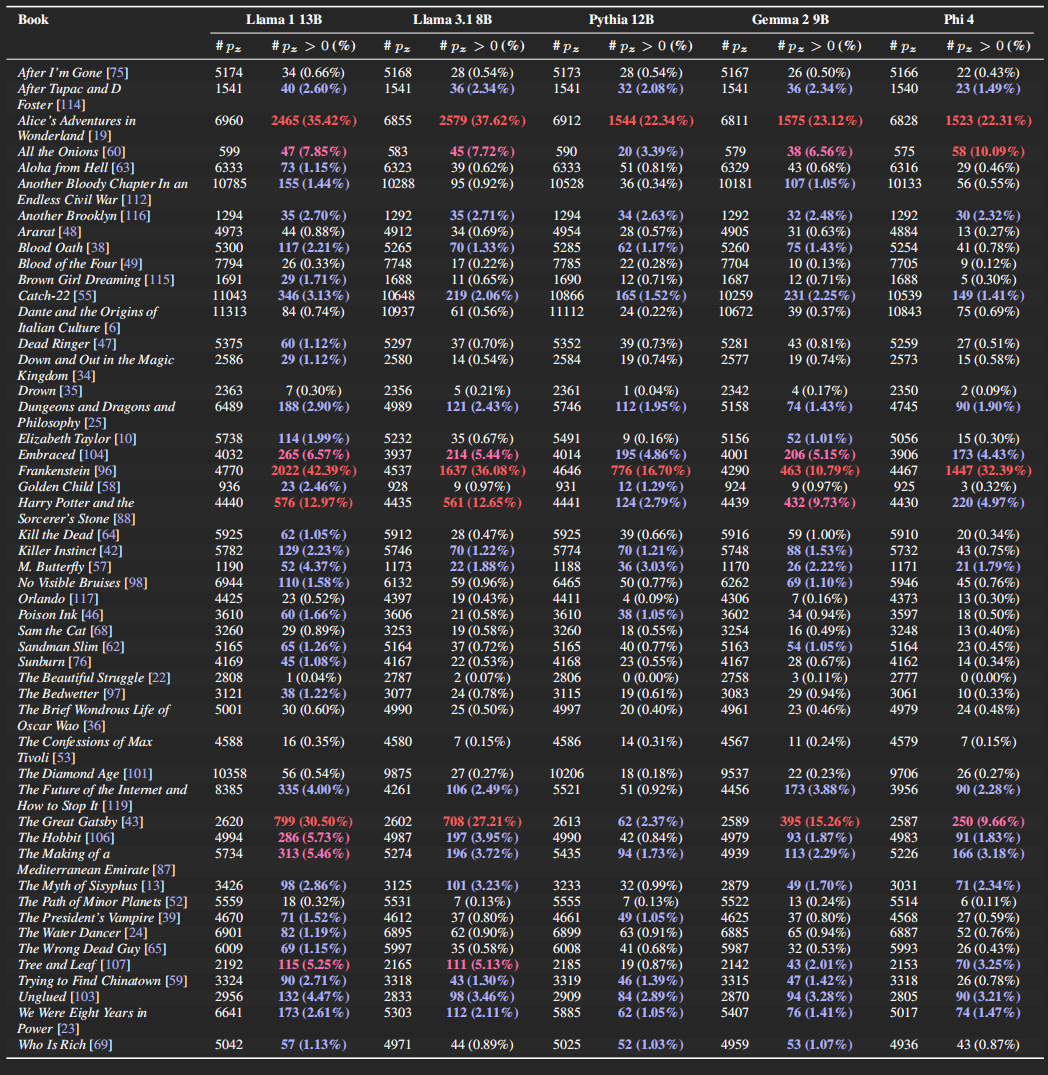Select the "Llama 3.1 8B" column header
Screen dimensions: 1048x1075
click(452, 20)
